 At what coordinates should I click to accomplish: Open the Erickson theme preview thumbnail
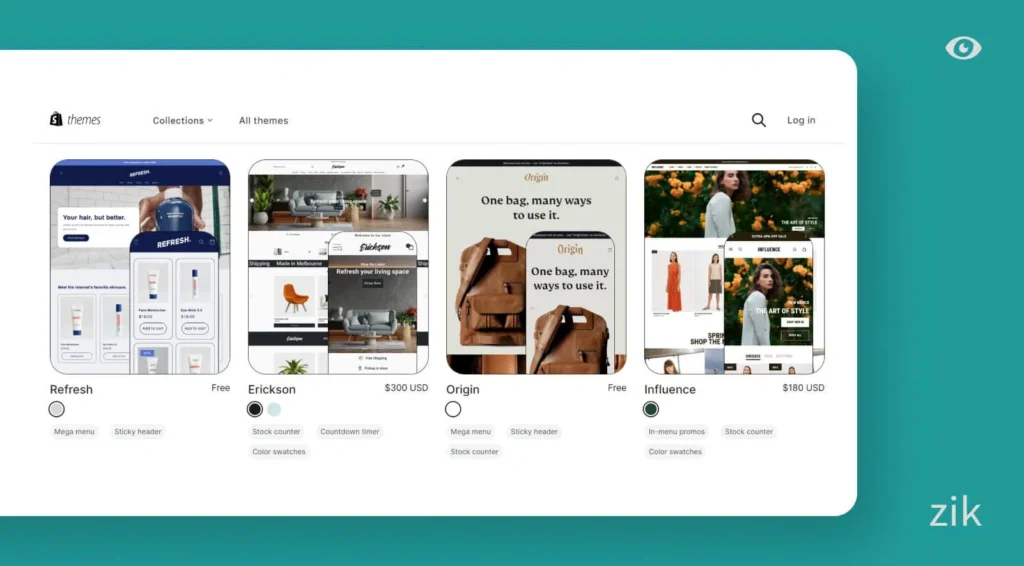(x=338, y=266)
